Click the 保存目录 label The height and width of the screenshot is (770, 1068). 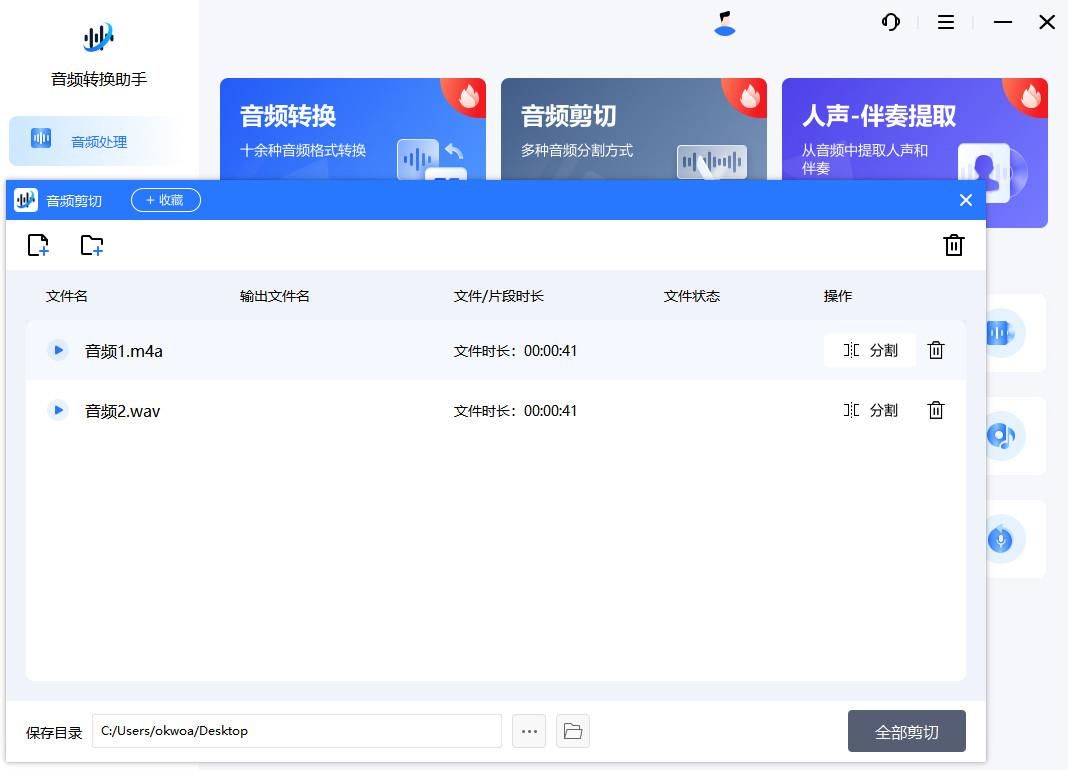[54, 733]
